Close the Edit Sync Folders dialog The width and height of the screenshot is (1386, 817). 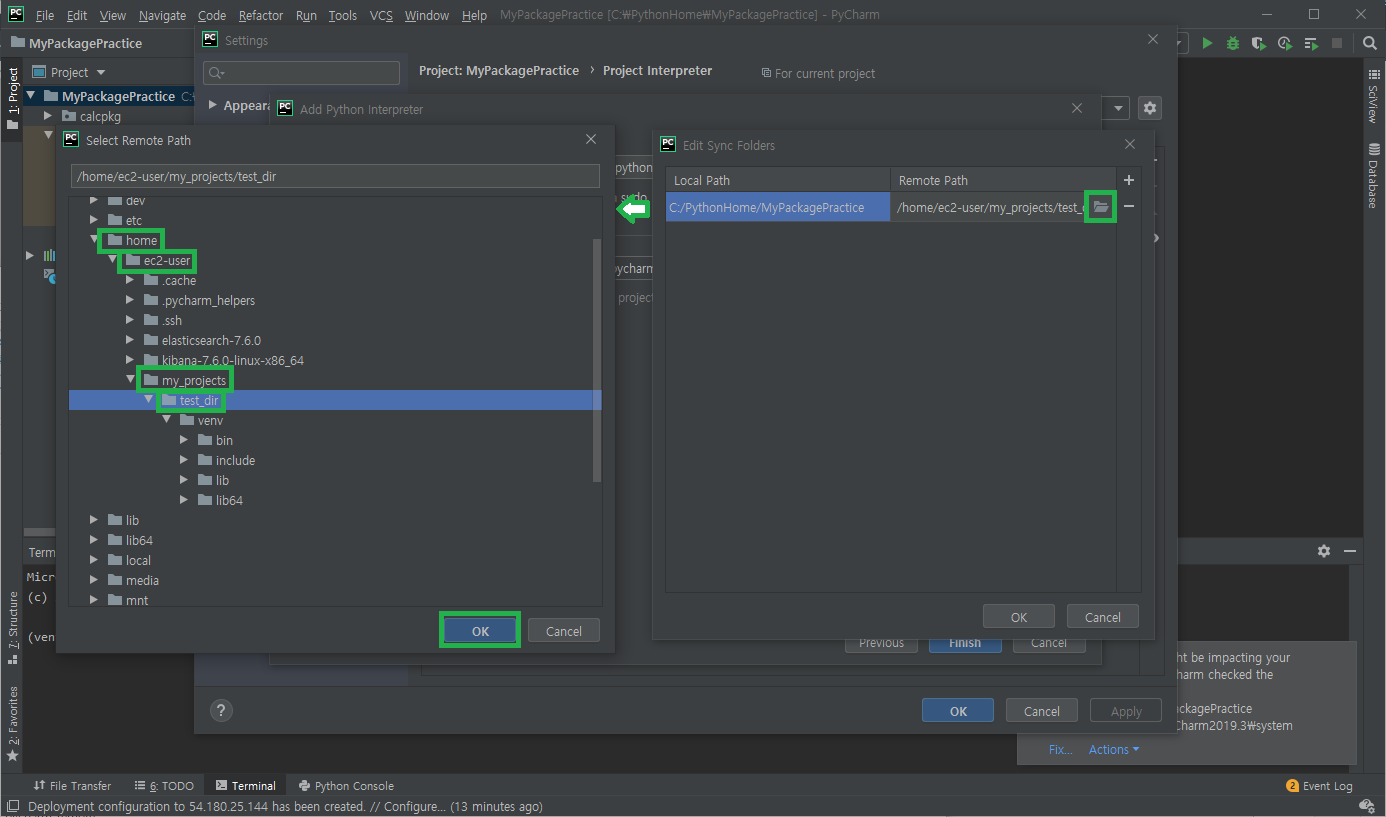(x=1130, y=145)
